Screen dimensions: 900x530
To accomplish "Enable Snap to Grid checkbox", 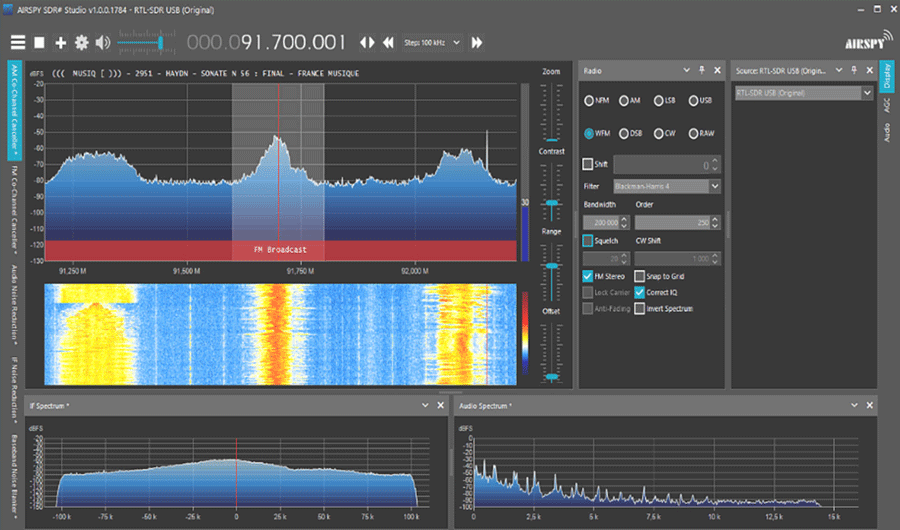I will [x=639, y=276].
